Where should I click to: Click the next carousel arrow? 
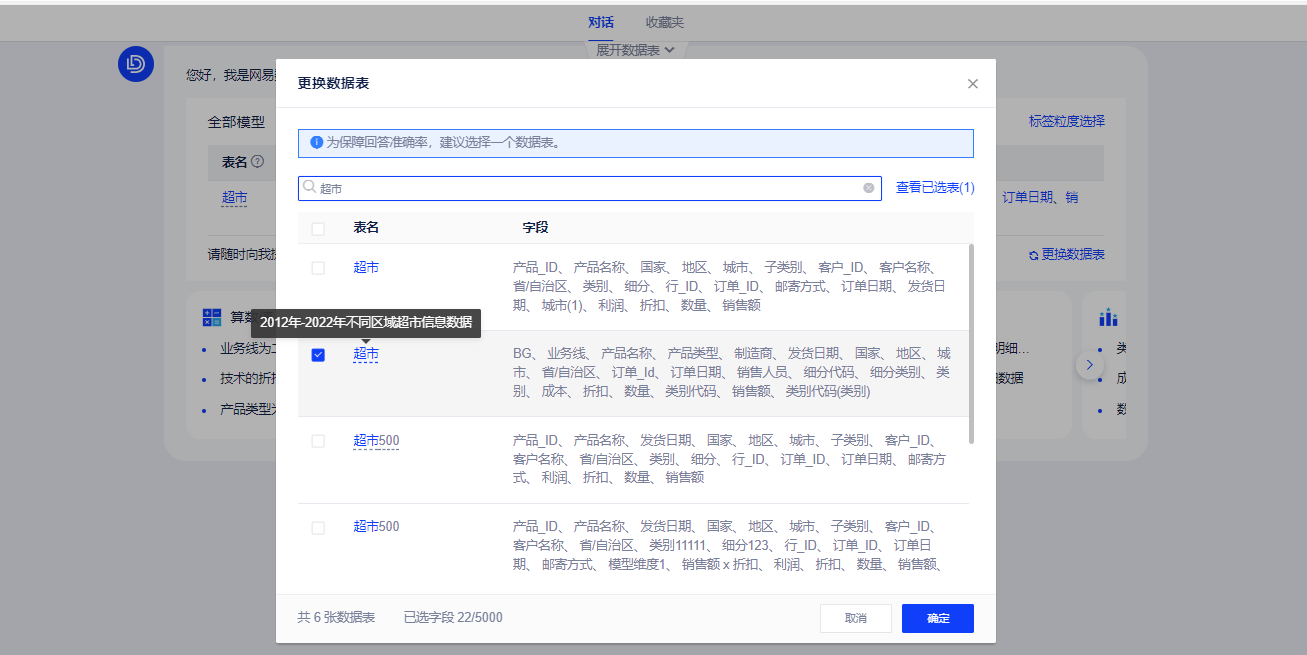[1089, 365]
